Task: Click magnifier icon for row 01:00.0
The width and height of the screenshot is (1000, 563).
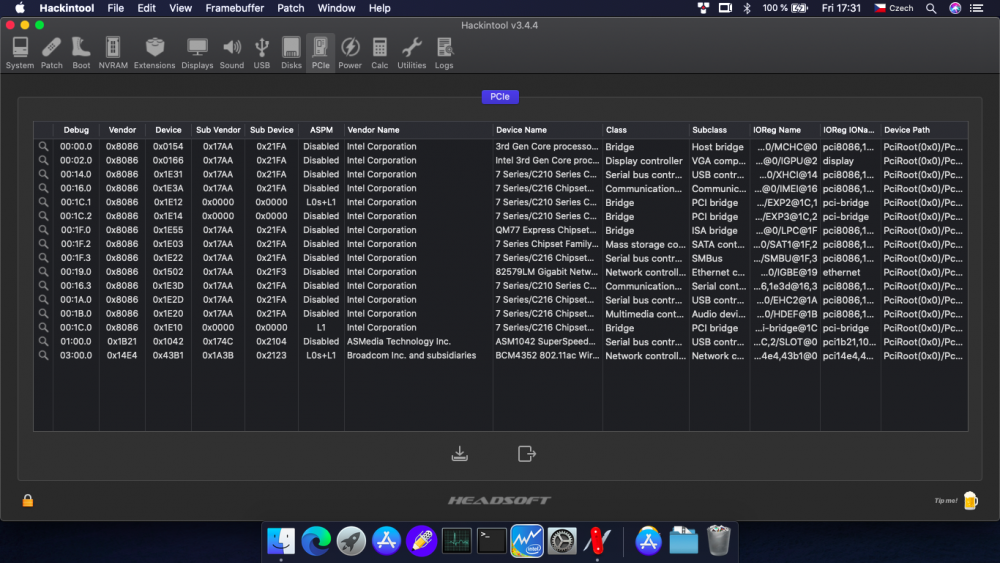Action: tap(43, 341)
